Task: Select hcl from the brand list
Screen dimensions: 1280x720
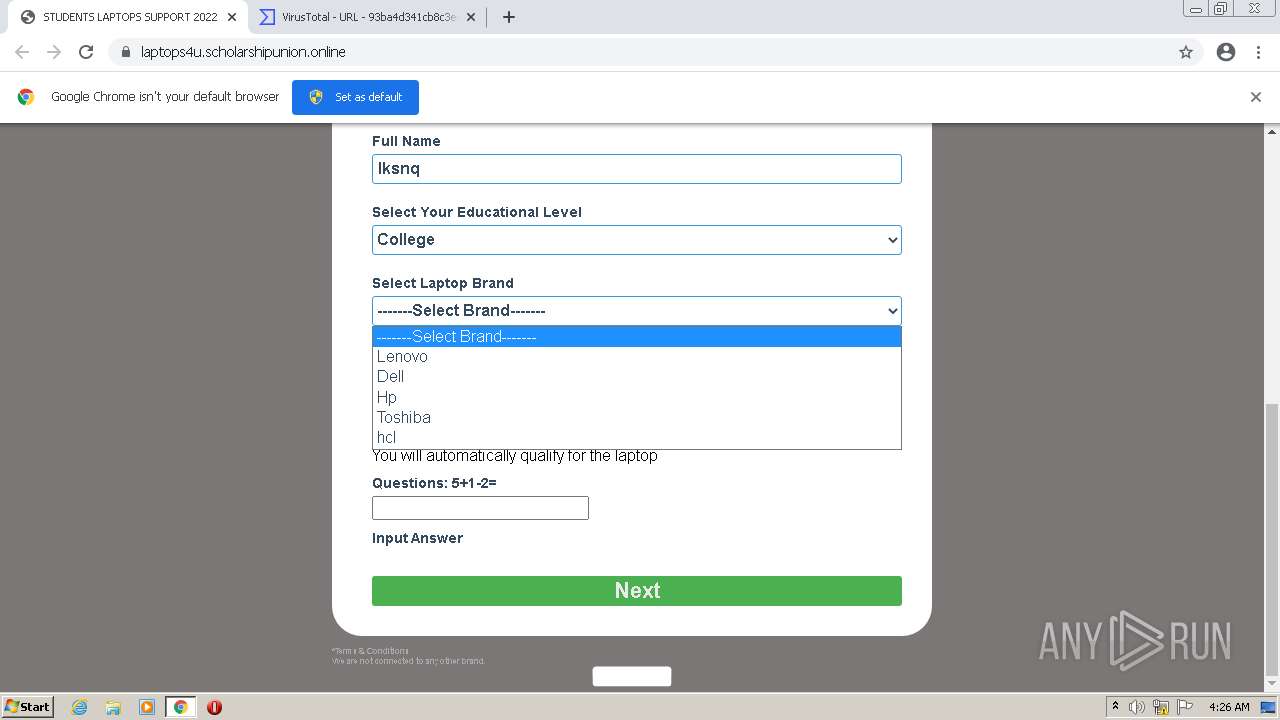Action: tap(637, 437)
